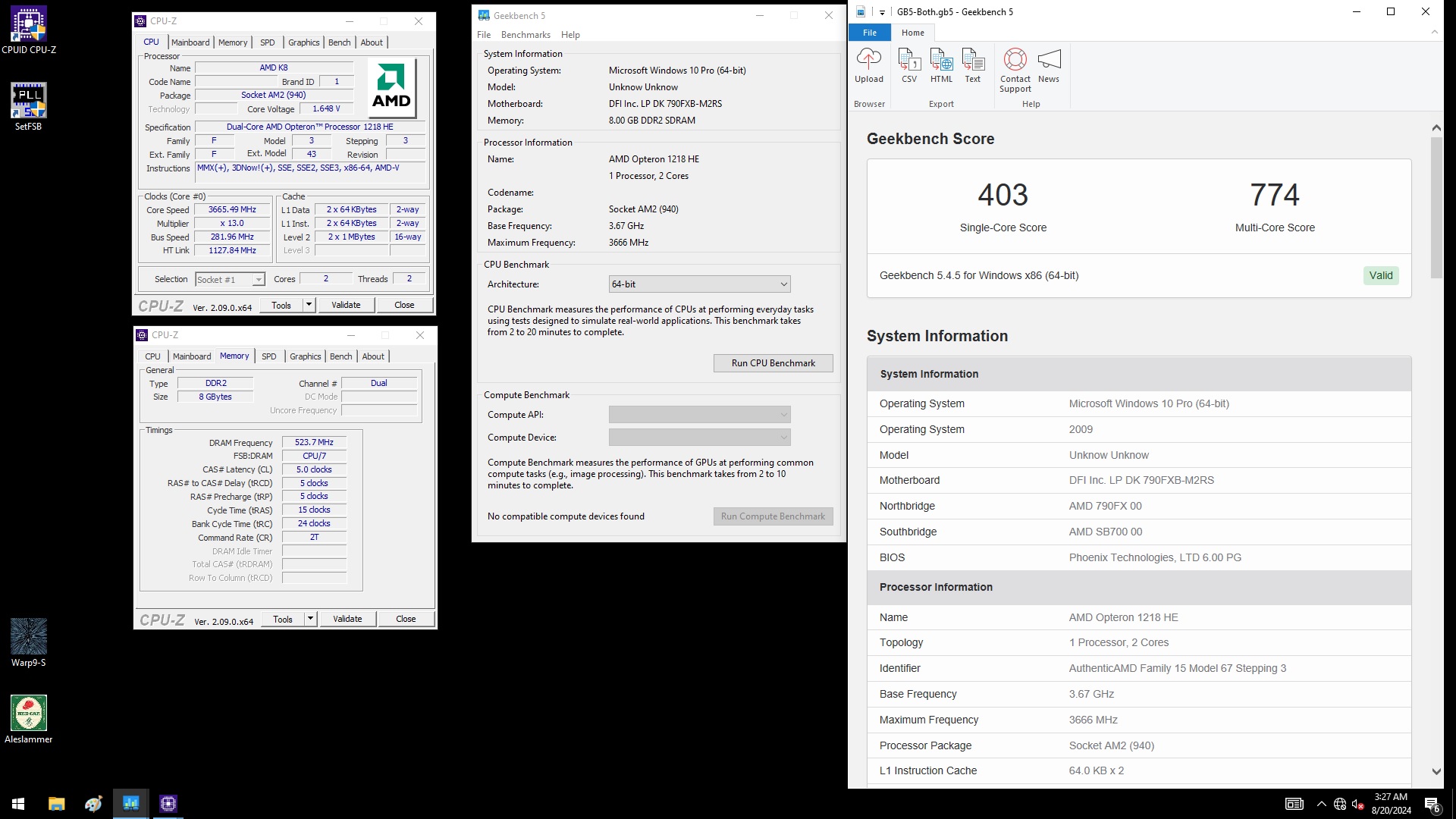Open Contact Support in the ribbon
The width and height of the screenshot is (1456, 819).
1015,70
